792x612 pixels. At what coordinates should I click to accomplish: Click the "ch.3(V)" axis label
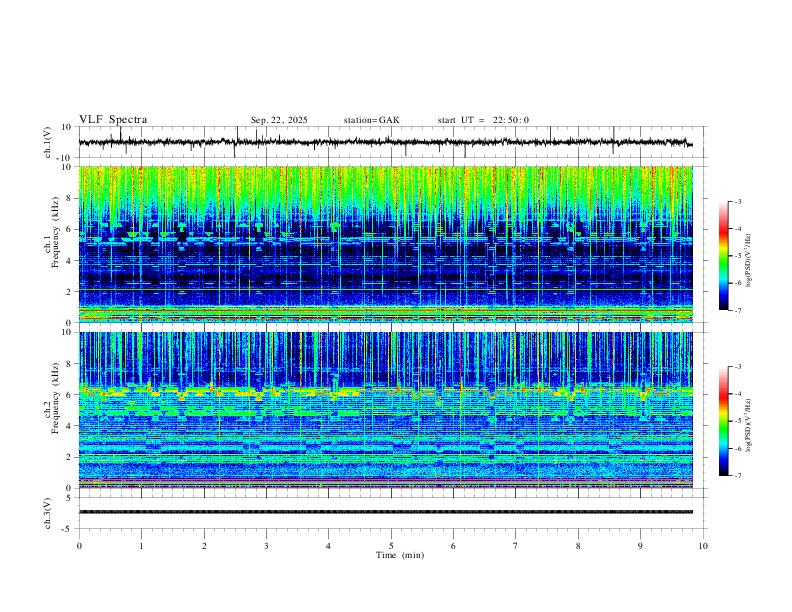pos(48,514)
